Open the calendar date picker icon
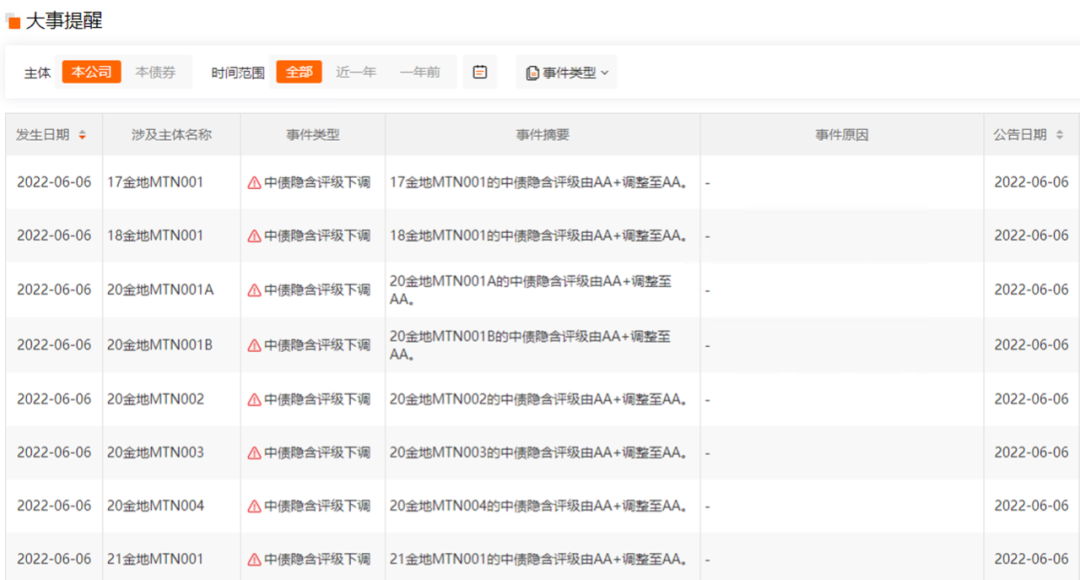The height and width of the screenshot is (580, 1080). [x=480, y=72]
